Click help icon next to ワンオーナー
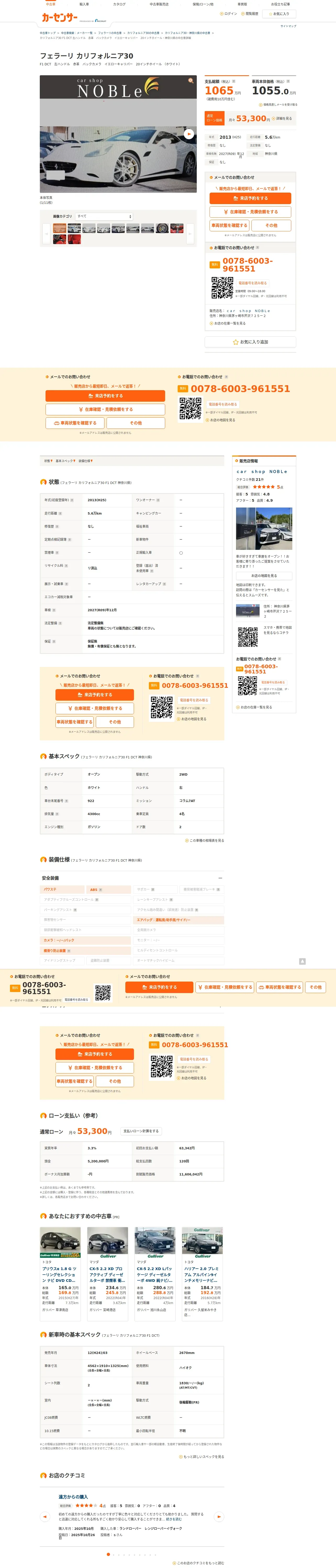Viewport: 336px width, 1568px height. coord(159,500)
